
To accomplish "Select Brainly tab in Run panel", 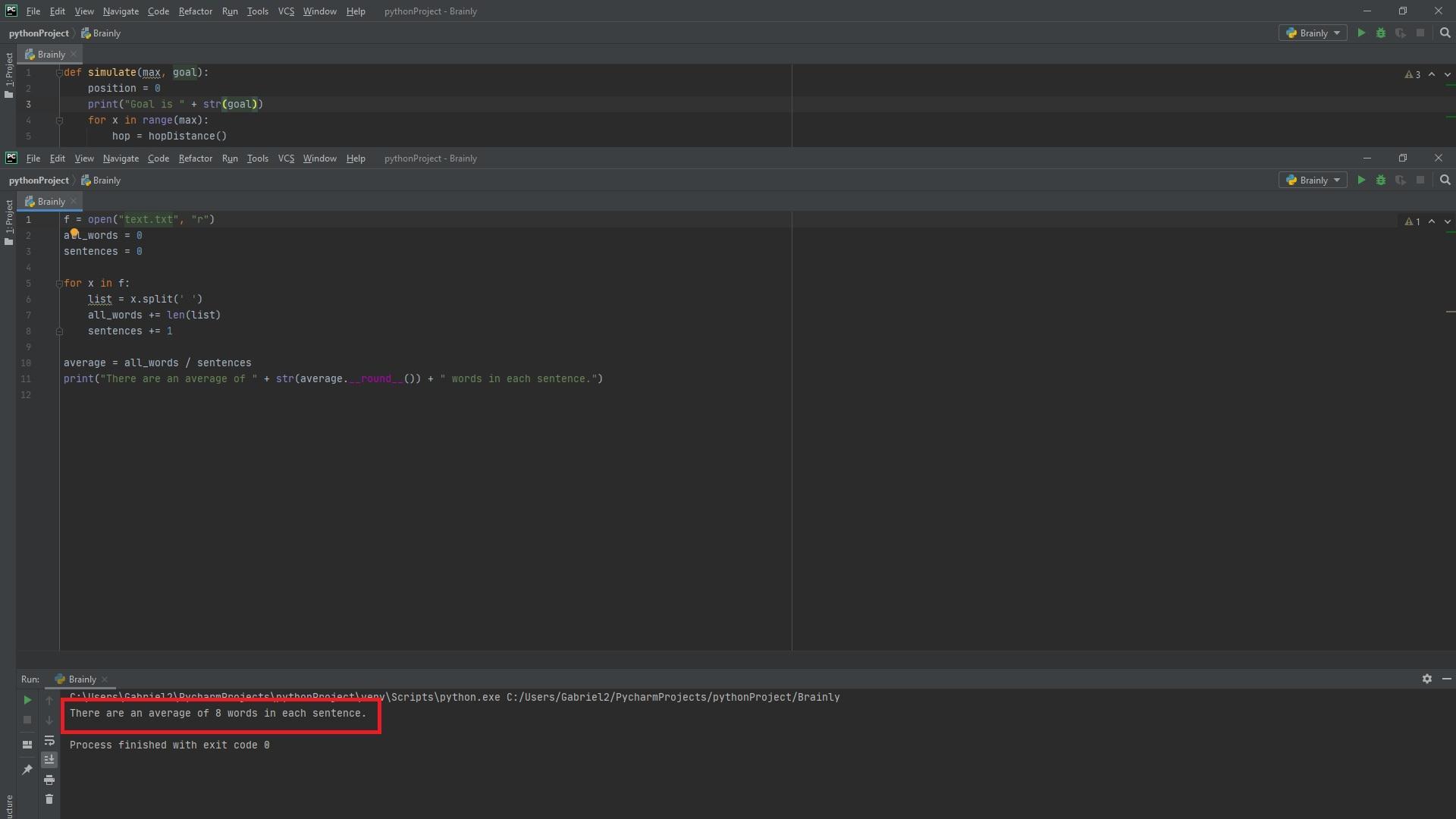I will (x=81, y=679).
